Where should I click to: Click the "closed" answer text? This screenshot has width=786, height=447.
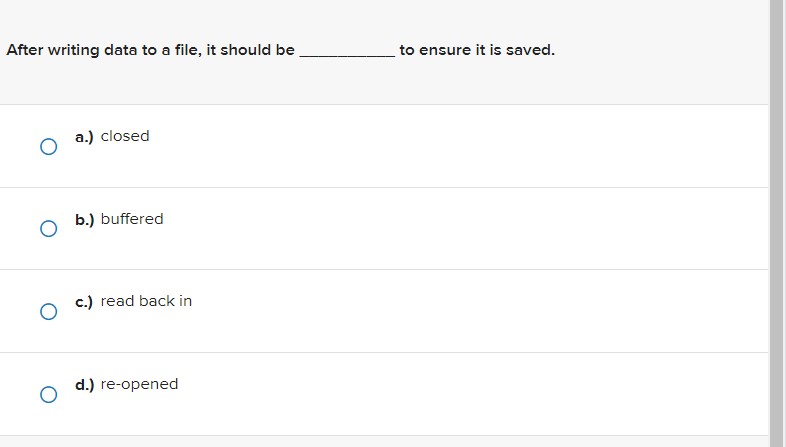pos(125,136)
